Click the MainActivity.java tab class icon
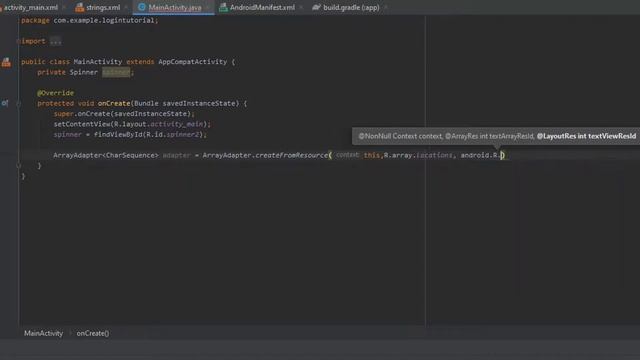The image size is (640, 360). [142, 7]
